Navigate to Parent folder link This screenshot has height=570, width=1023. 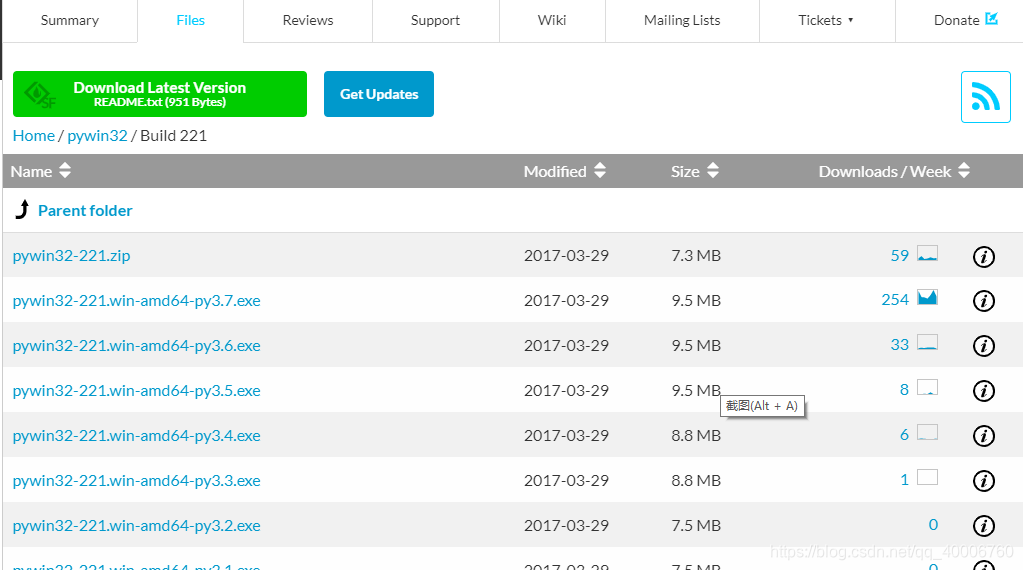pos(85,211)
